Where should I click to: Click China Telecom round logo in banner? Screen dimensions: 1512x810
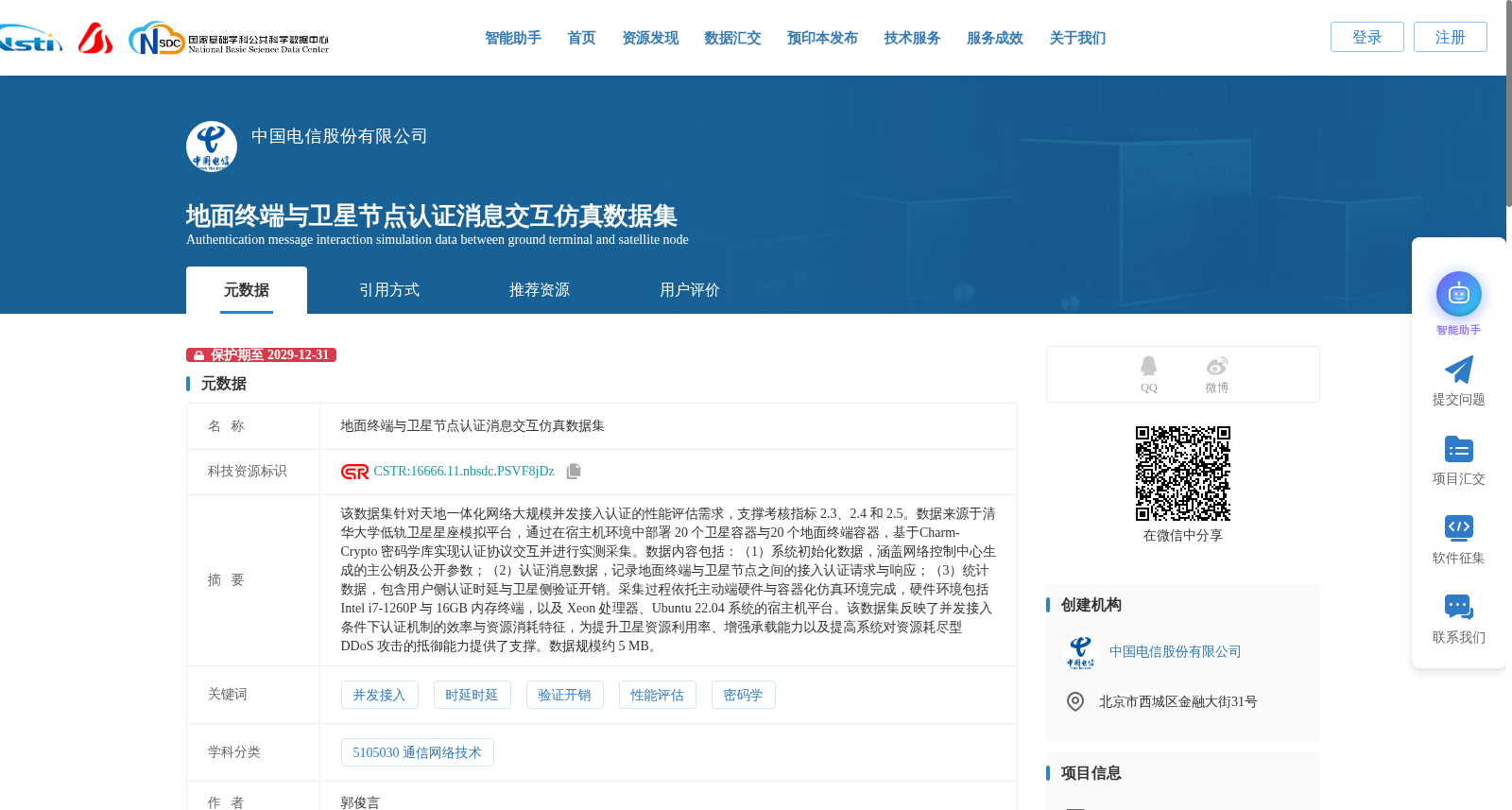pyautogui.click(x=212, y=146)
